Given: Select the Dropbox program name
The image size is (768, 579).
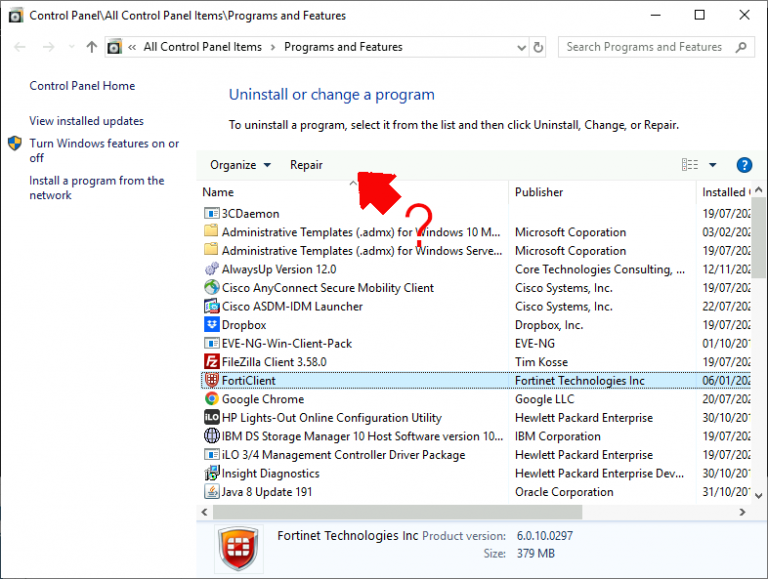Looking at the screenshot, I should pos(244,325).
